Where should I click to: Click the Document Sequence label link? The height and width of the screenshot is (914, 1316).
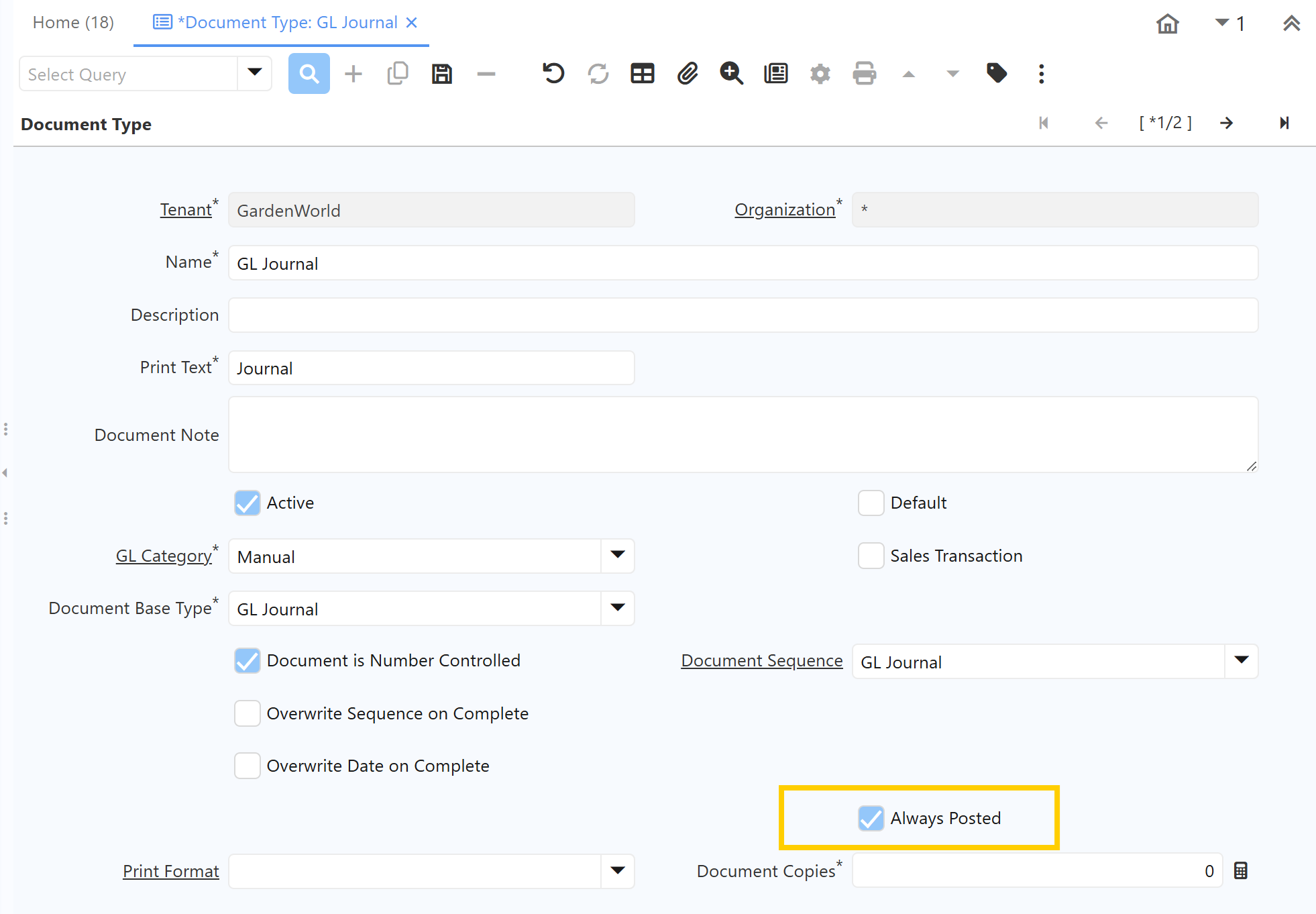[761, 661]
